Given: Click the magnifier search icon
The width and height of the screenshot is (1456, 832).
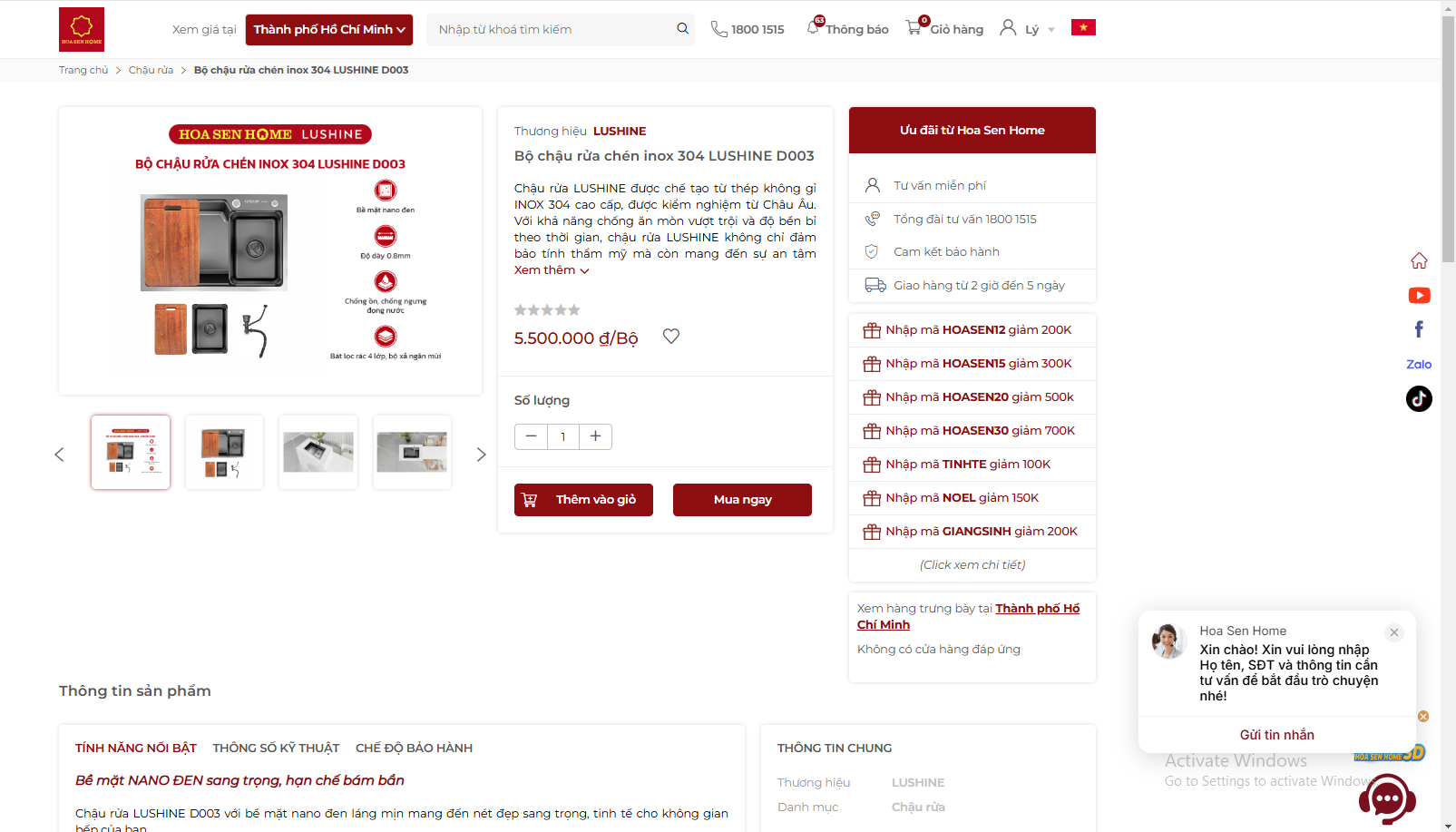Looking at the screenshot, I should point(682,29).
